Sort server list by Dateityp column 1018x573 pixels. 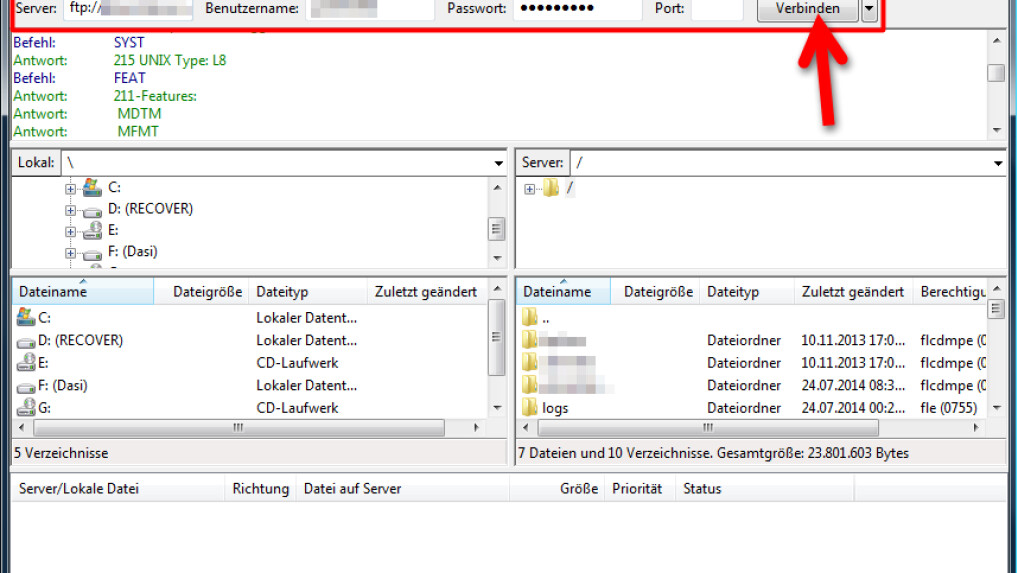click(x=747, y=292)
